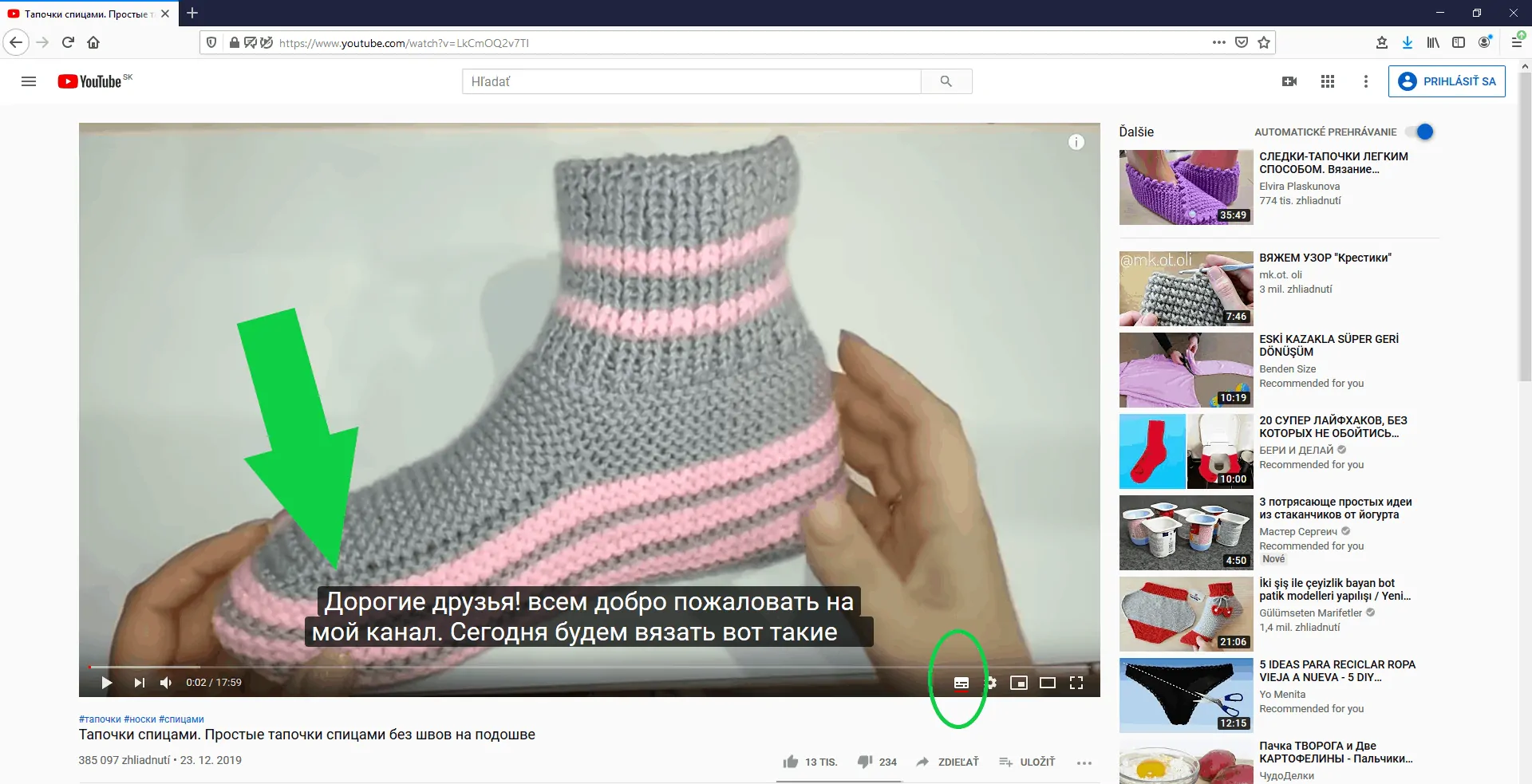Image resolution: width=1532 pixels, height=784 pixels.
Task: Open Firefox page actions ellipsis menu
Action: point(1218,42)
